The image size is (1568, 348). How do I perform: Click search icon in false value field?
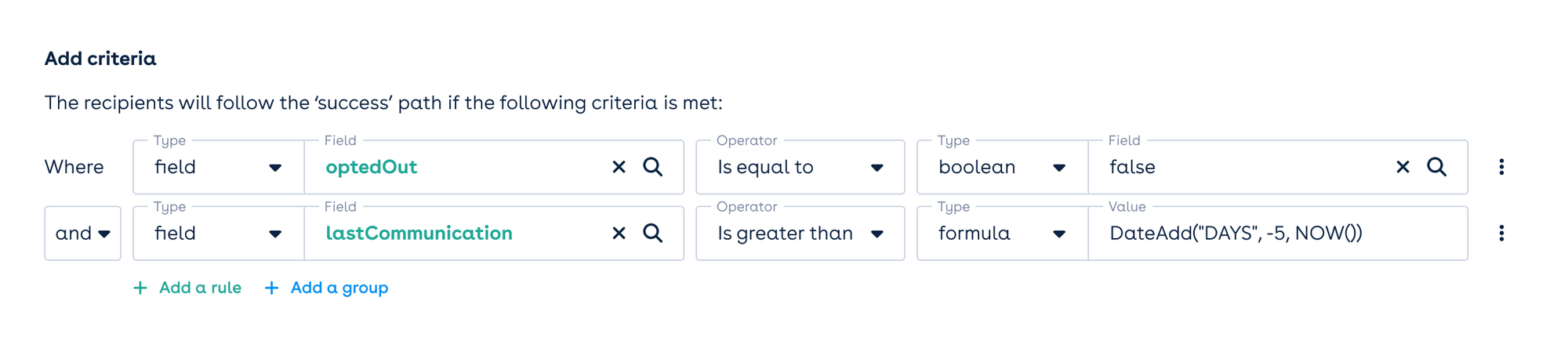point(1436,167)
